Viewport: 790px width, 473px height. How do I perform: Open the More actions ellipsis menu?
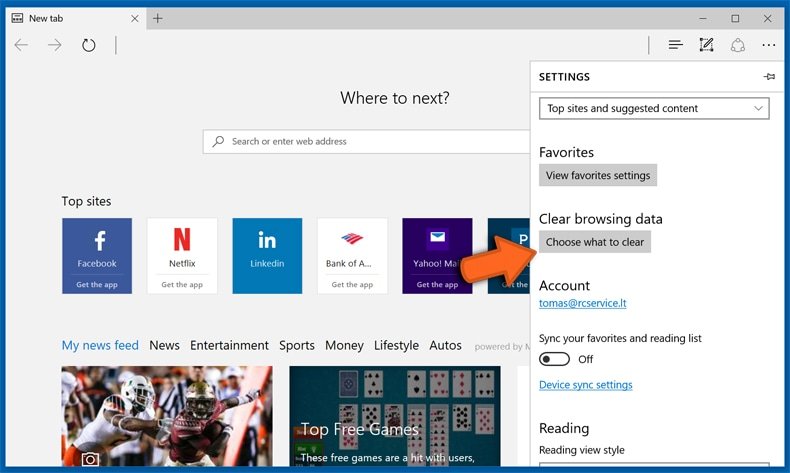[769, 45]
